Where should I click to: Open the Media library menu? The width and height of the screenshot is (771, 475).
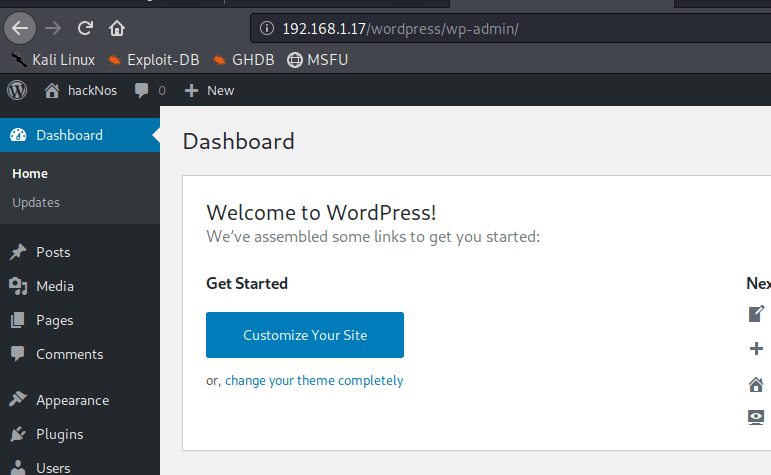(x=80, y=286)
